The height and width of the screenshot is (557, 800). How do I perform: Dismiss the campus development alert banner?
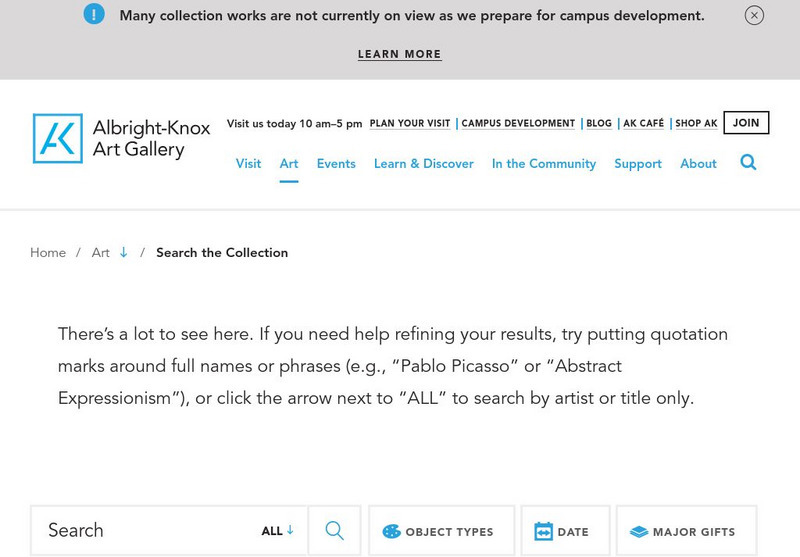754,15
